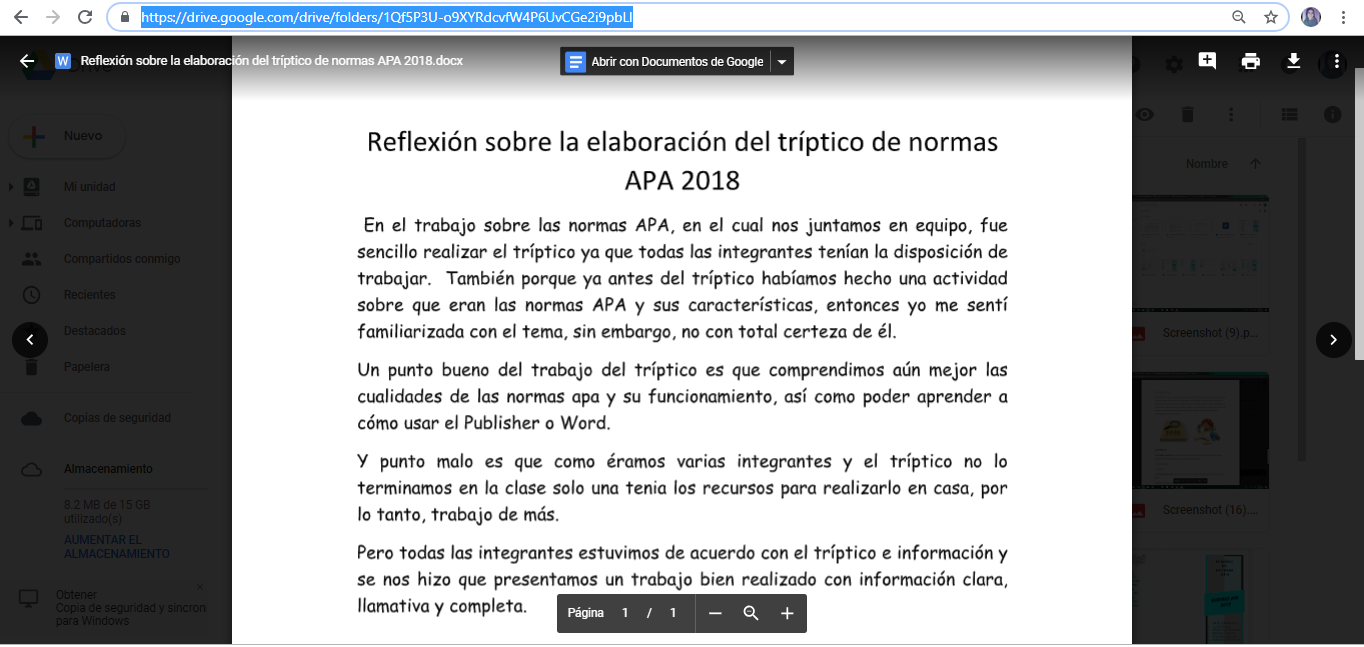Image resolution: width=1364 pixels, height=647 pixels.
Task: Open Almacenamiento section
Action: (108, 469)
